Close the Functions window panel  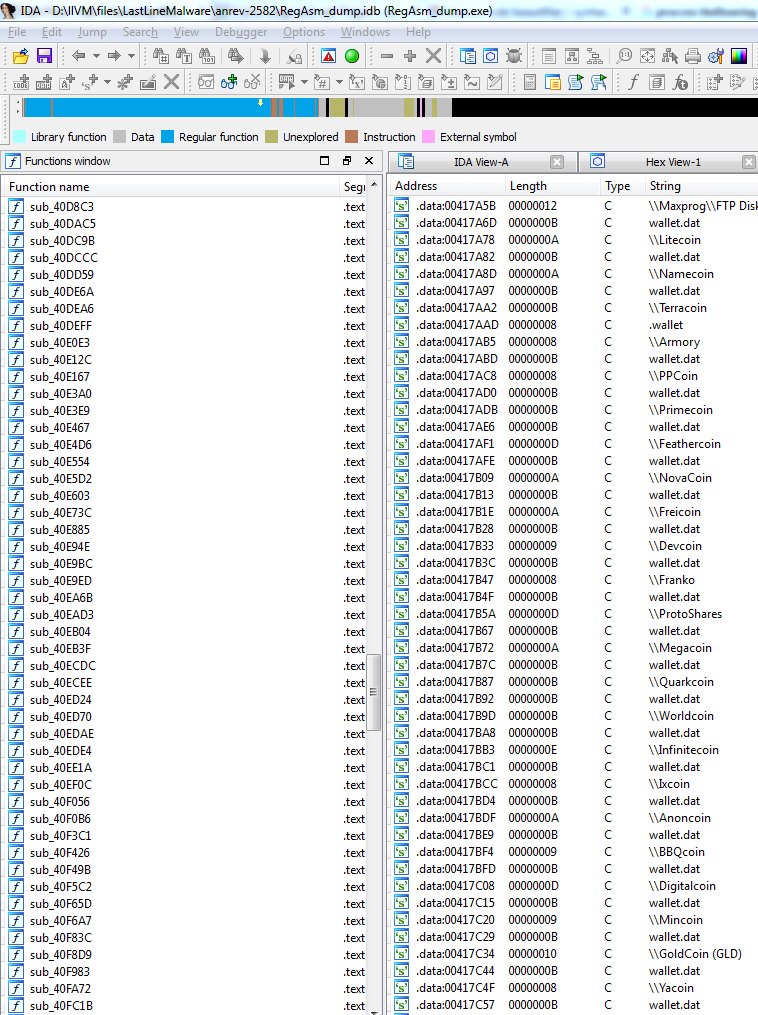click(x=369, y=161)
